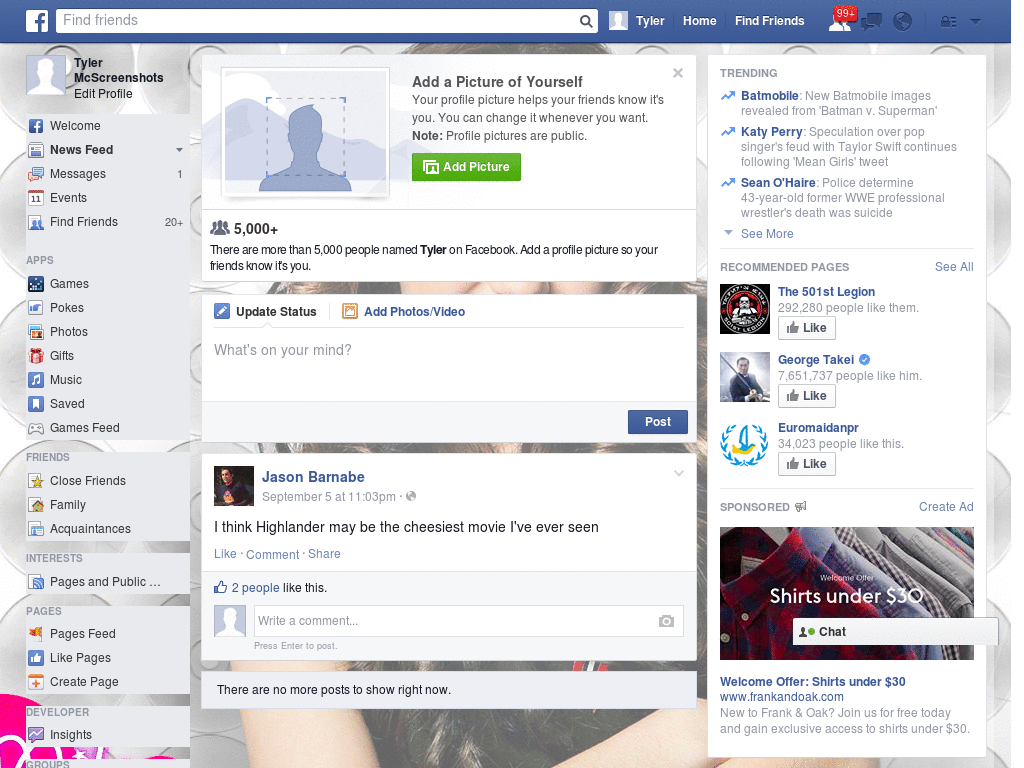Image resolution: width=1024 pixels, height=768 pixels.
Task: Like Euromaidanpr page
Action: point(807,464)
